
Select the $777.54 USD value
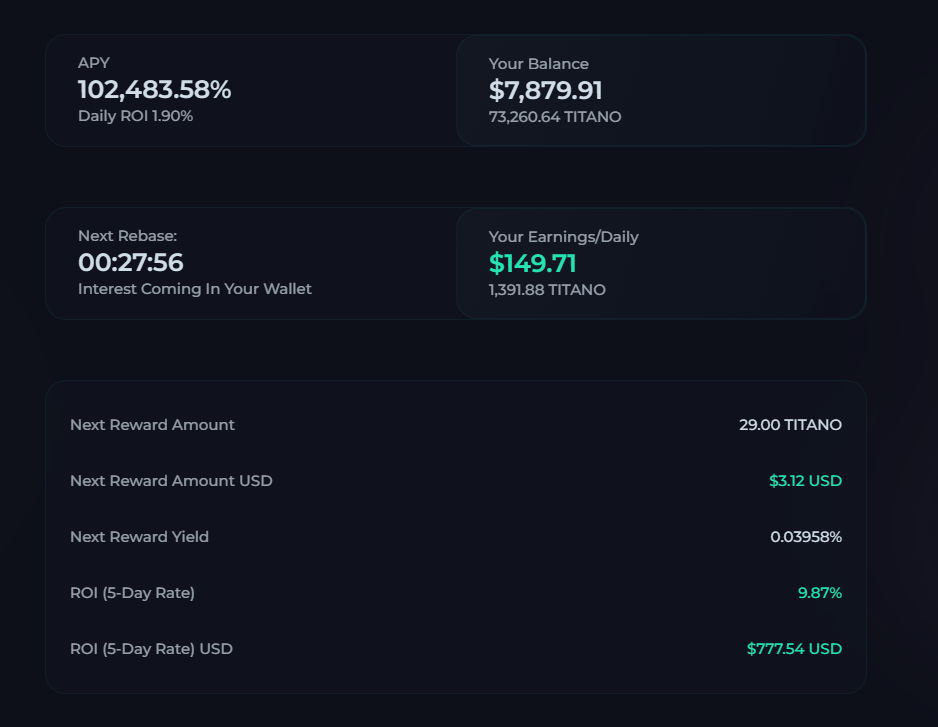point(794,649)
